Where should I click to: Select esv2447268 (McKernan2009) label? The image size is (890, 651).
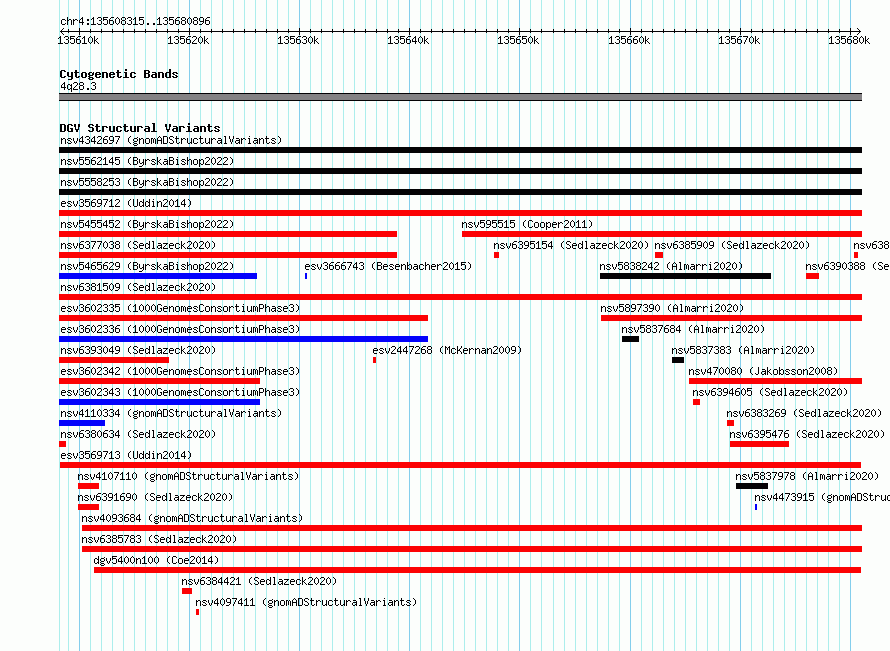pyautogui.click(x=447, y=350)
